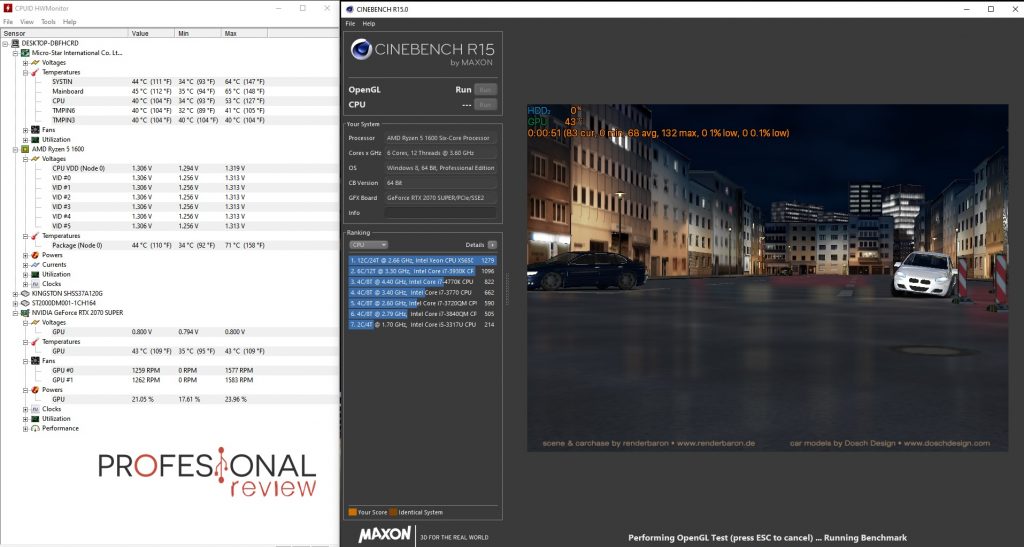Click the Temperatures icon under AMD Ryzen

click(35, 236)
